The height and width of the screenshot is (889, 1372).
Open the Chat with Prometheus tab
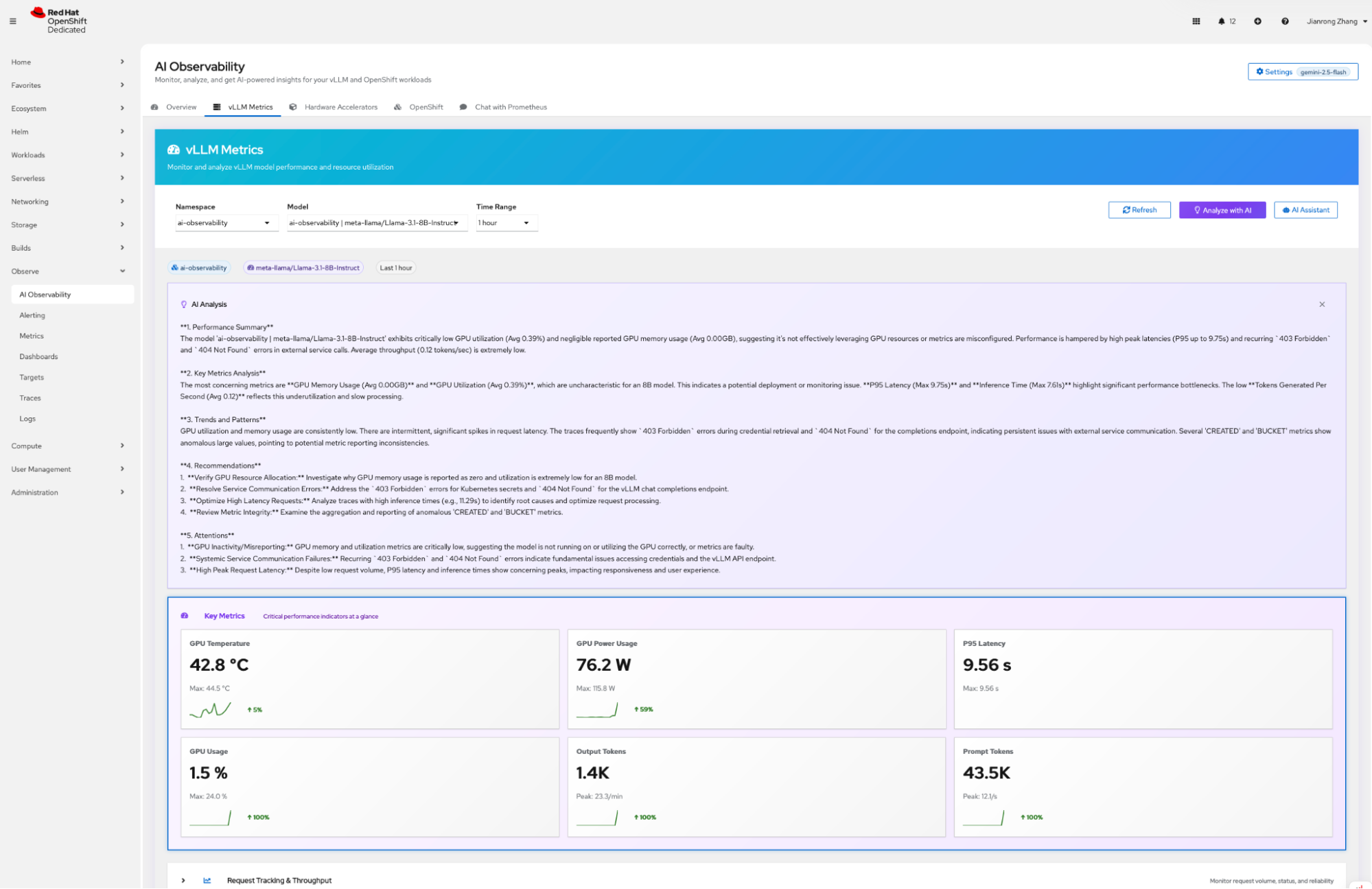pyautogui.click(x=509, y=107)
